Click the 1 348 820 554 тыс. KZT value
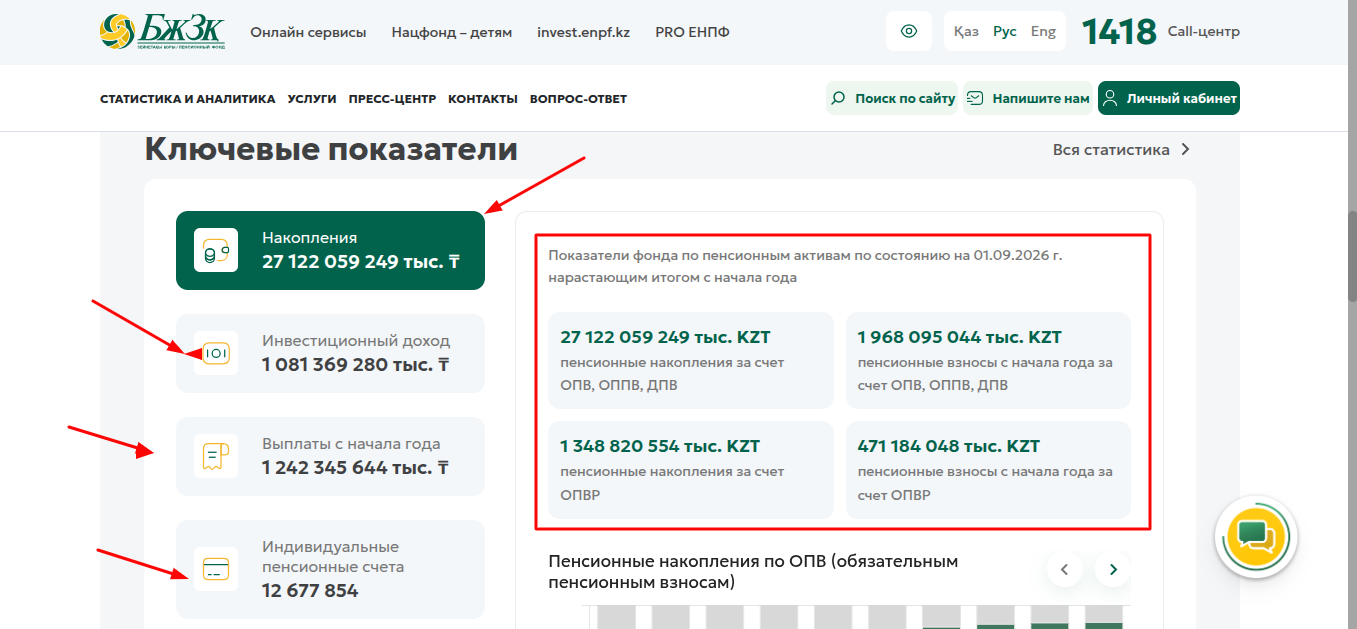Image resolution: width=1357 pixels, height=629 pixels. click(660, 446)
